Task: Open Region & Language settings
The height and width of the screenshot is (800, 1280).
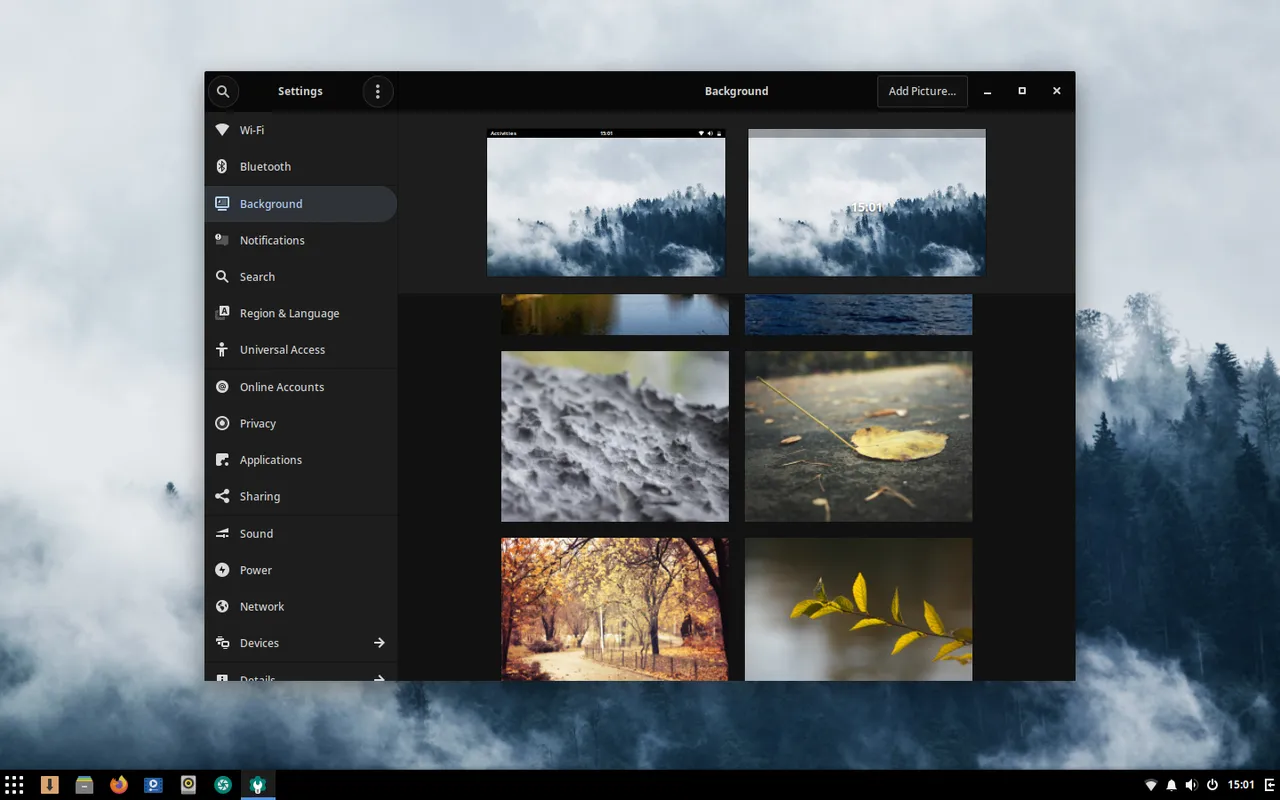Action: click(x=301, y=313)
